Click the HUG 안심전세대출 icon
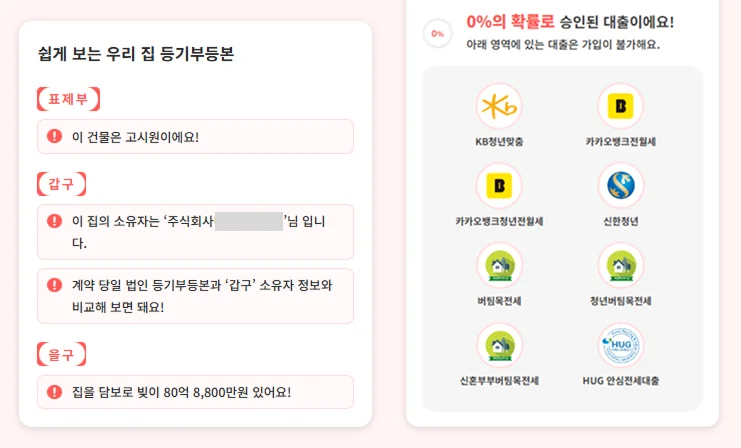The image size is (741, 448). point(620,346)
